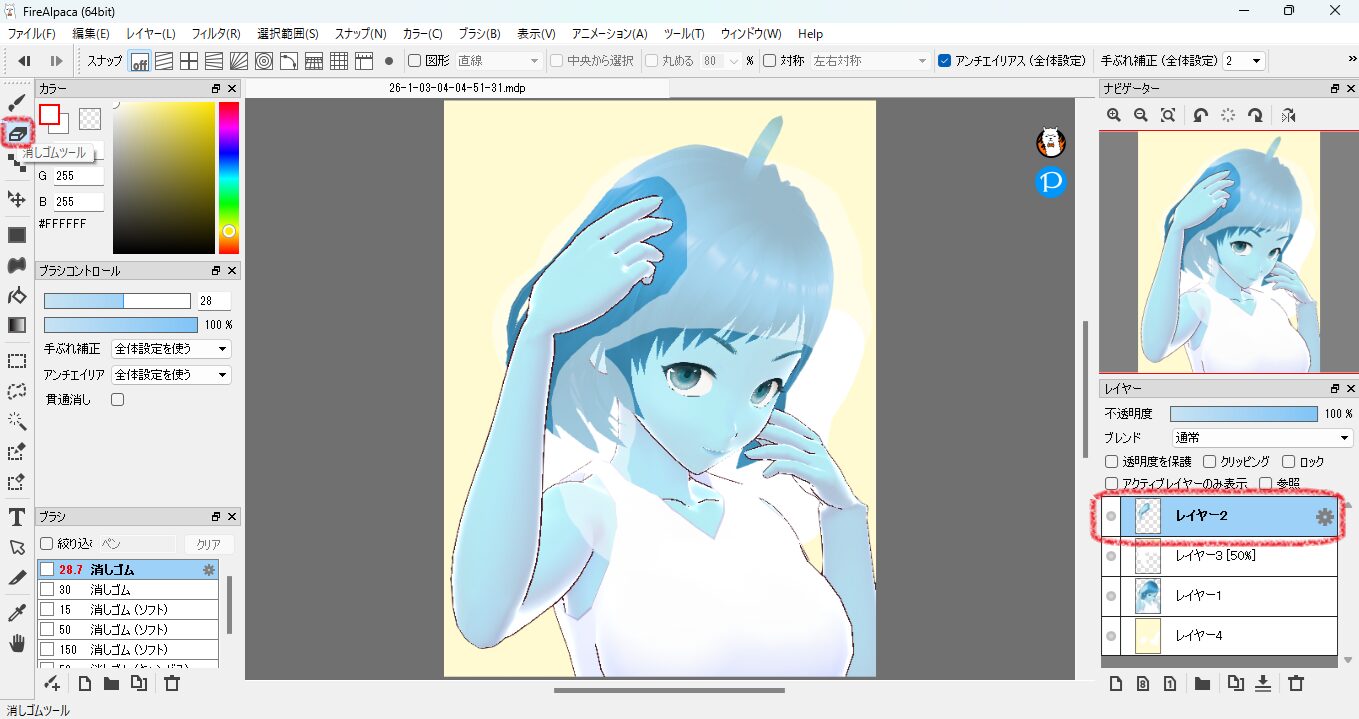Open the フィルタ(R) menu
Screen dimensions: 1359x719
click(216, 34)
